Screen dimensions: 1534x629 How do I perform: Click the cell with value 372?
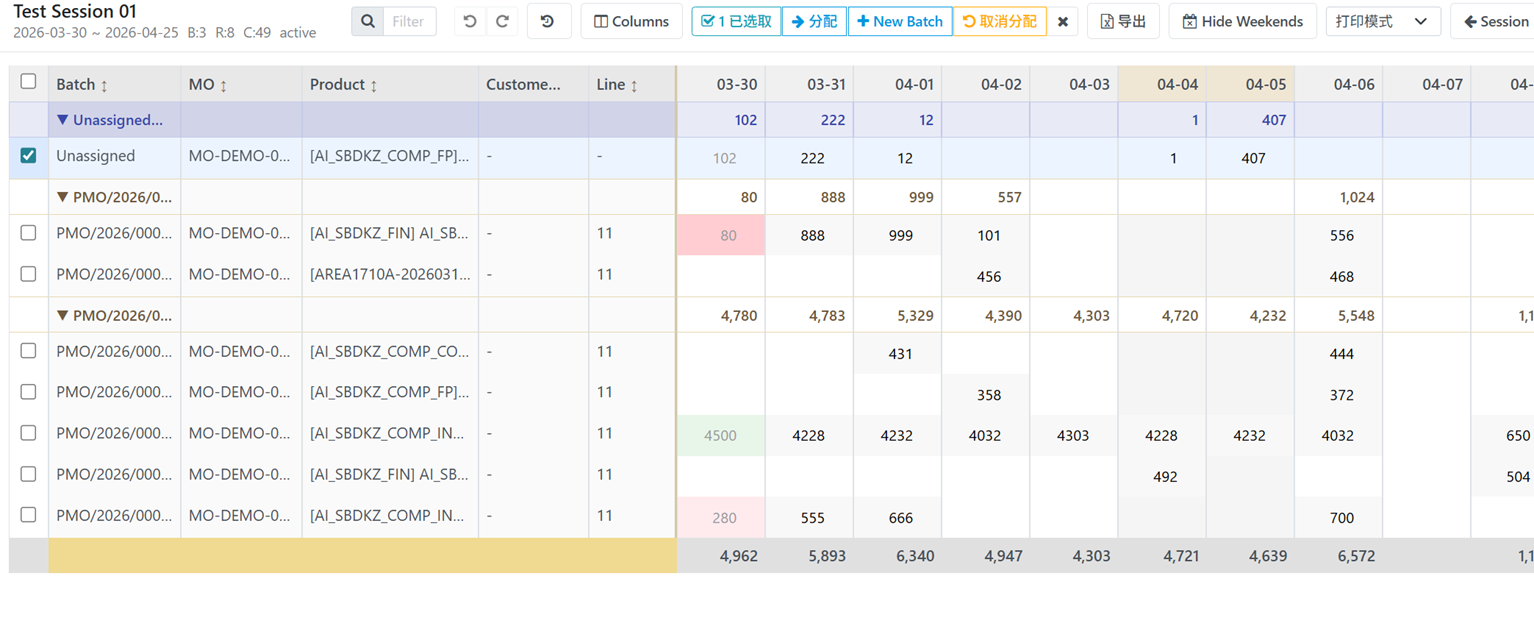point(1339,394)
